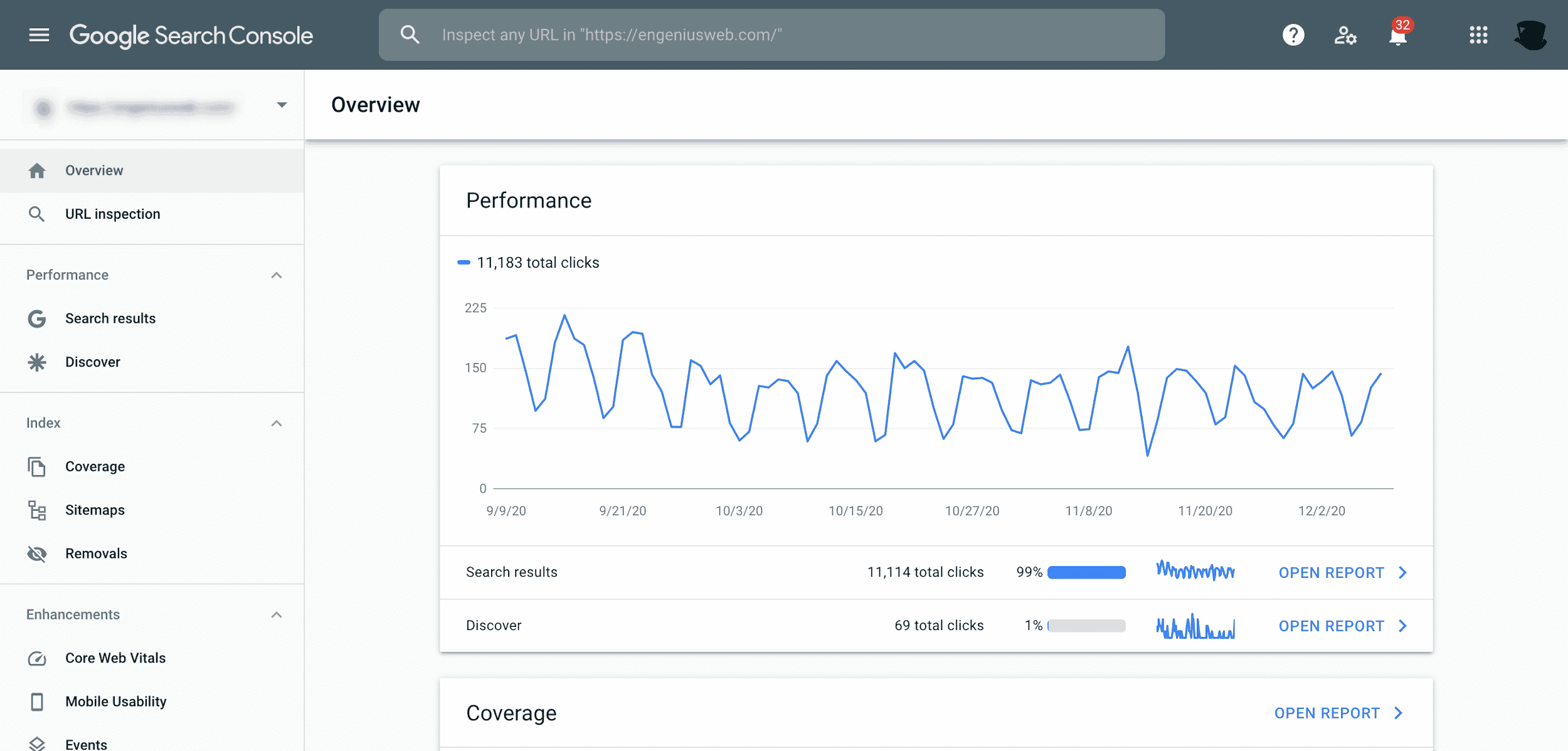Select the Discover report in sidebar
This screenshot has width=1568, height=751.
coord(92,362)
